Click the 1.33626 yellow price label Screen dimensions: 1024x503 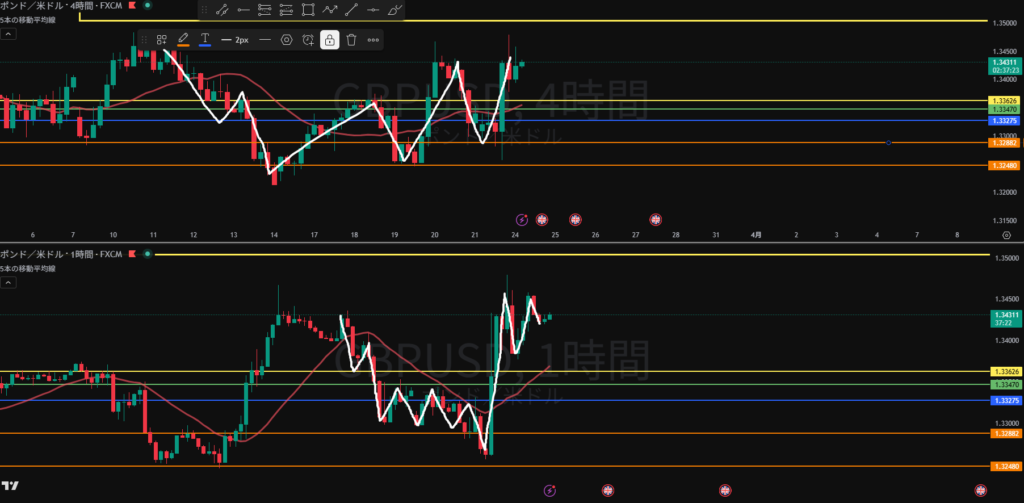pyautogui.click(x=1003, y=101)
